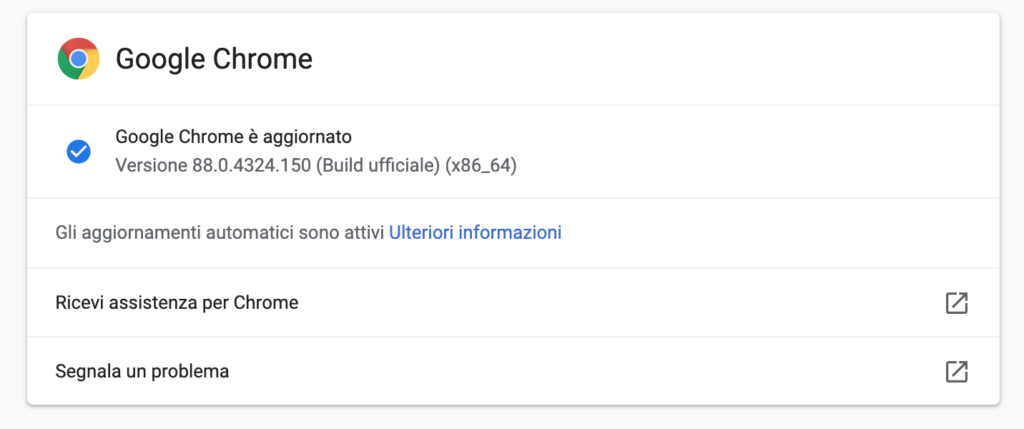Screen dimensions: 1024x429
Task: Click the '(x86_64)' architecture text
Action: coord(482,165)
